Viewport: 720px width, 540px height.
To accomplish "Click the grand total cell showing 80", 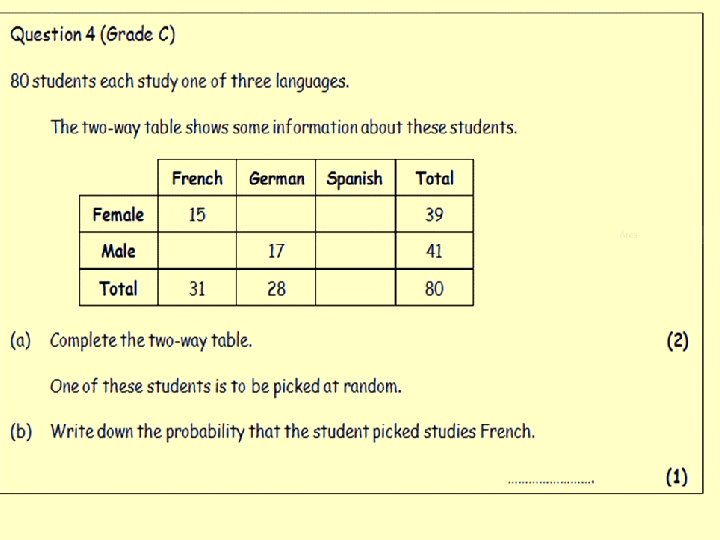I will pos(434,288).
